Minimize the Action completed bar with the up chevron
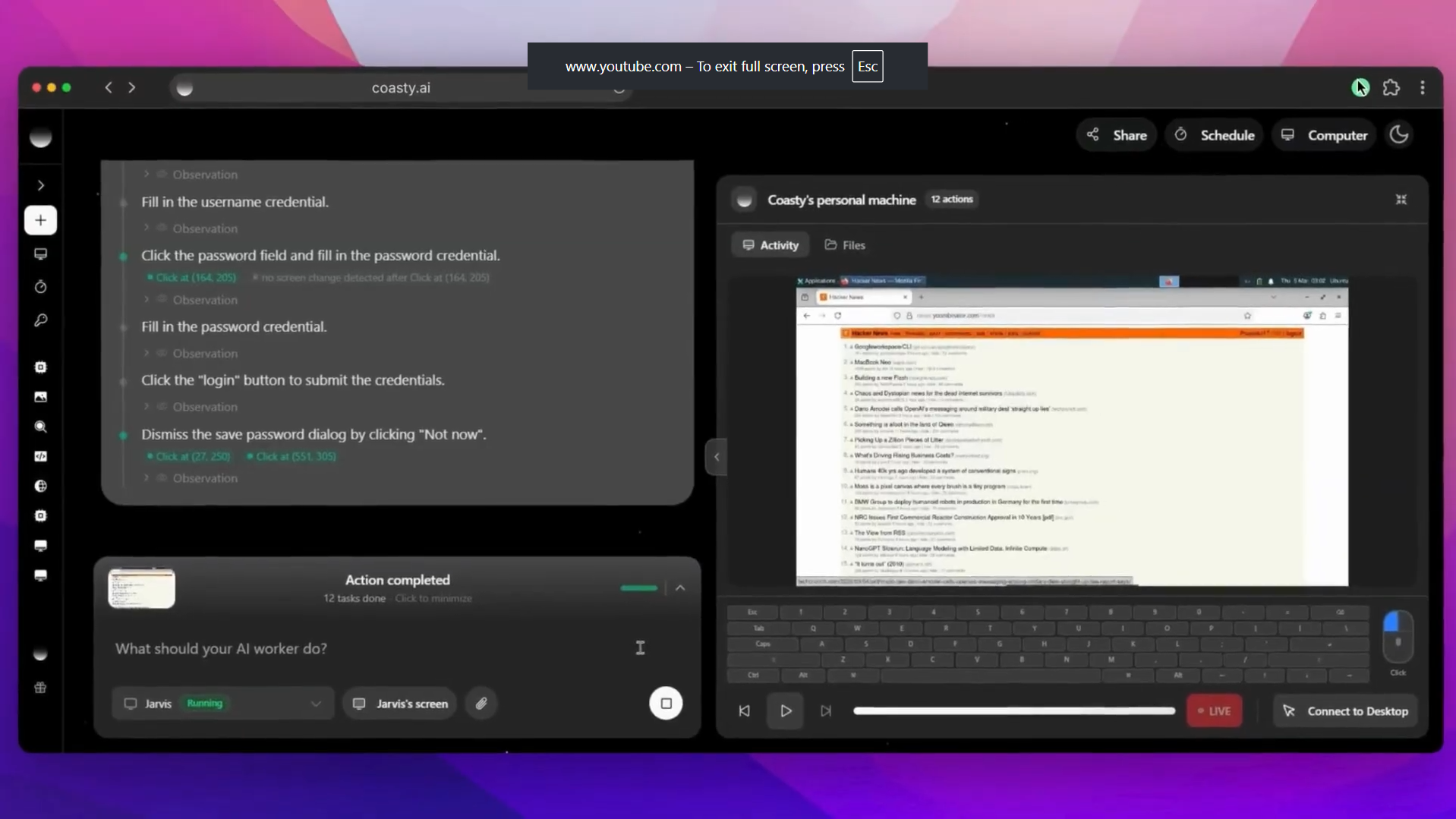Screen dimensions: 1456x819 pyautogui.click(x=680, y=587)
